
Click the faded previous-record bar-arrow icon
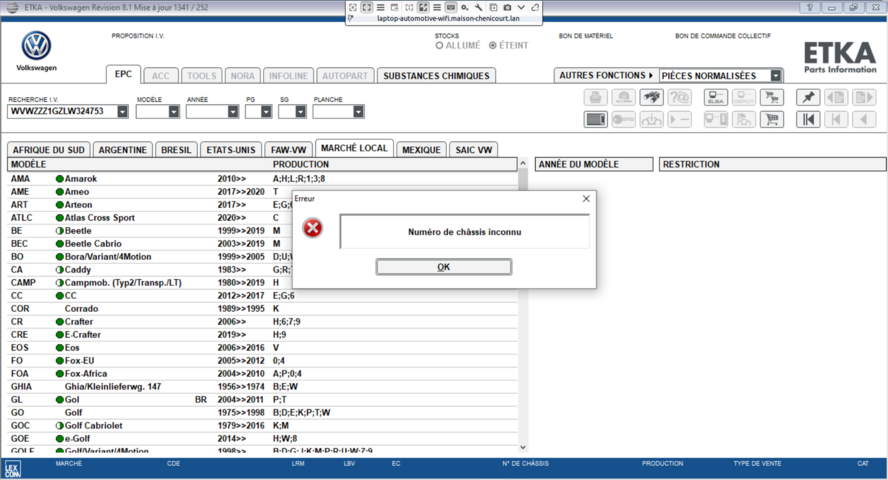pyautogui.click(x=836, y=119)
